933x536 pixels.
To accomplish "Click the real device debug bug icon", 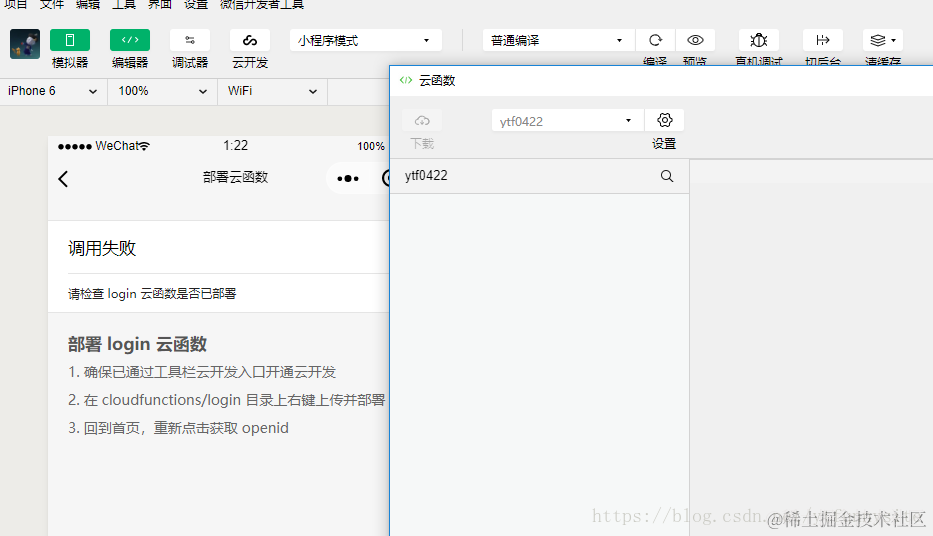I will [x=759, y=40].
